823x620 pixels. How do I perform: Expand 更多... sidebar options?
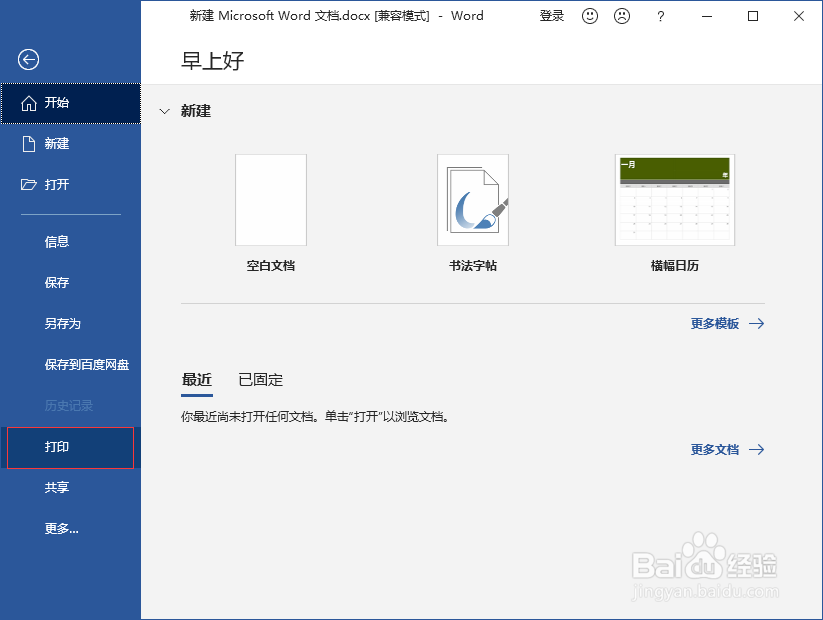point(71,529)
